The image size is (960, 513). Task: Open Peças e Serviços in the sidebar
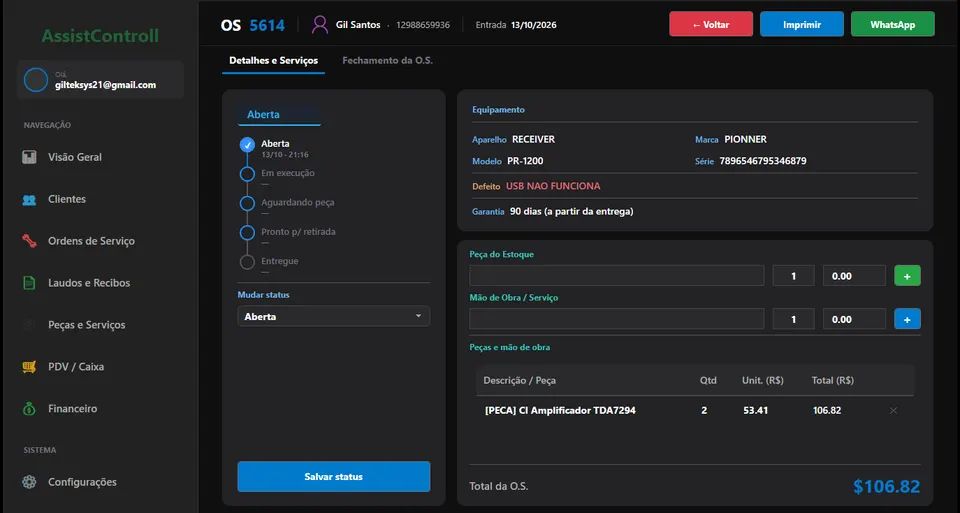tap(87, 324)
